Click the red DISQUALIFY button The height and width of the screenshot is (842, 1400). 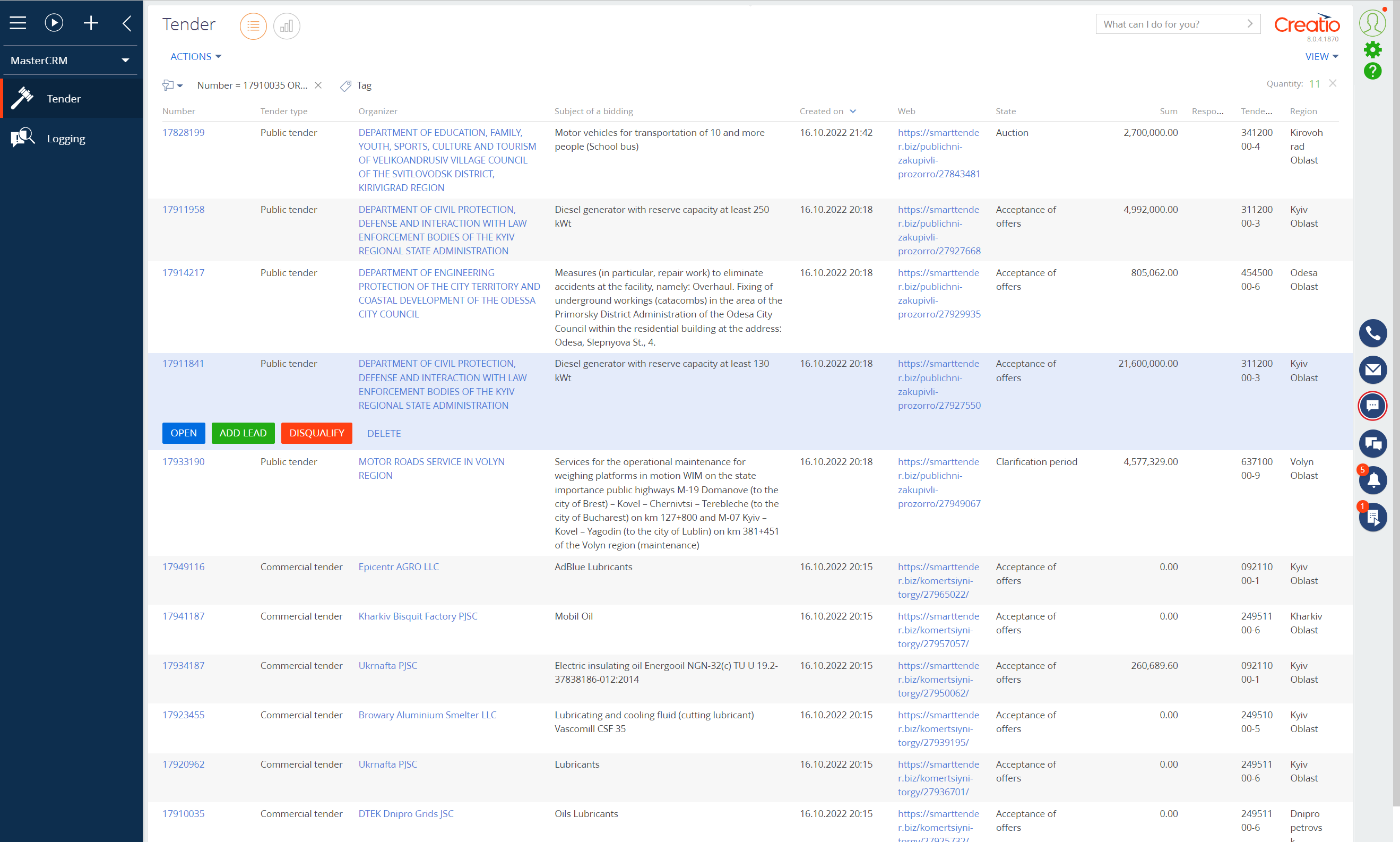[316, 434]
